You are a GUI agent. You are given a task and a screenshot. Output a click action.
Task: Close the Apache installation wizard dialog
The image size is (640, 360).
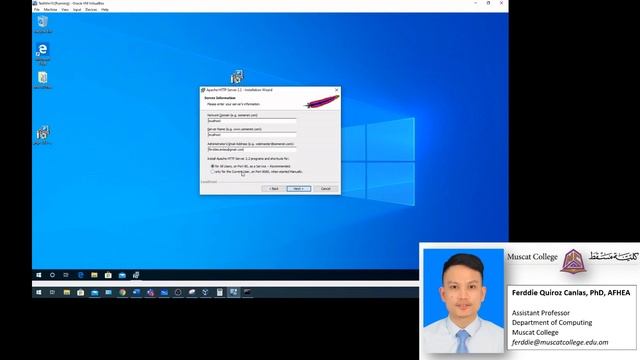336,90
